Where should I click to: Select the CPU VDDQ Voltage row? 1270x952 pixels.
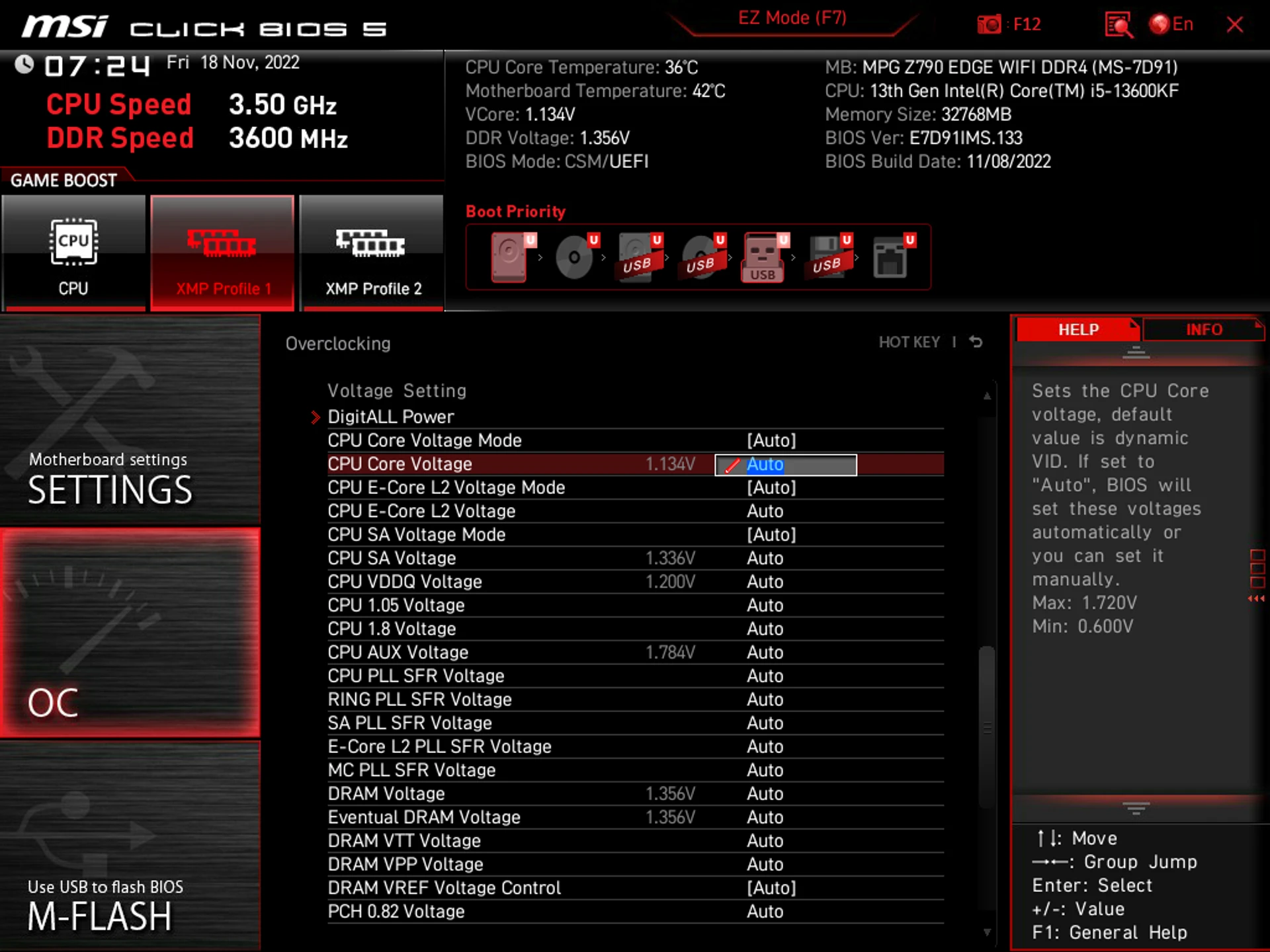(x=635, y=582)
